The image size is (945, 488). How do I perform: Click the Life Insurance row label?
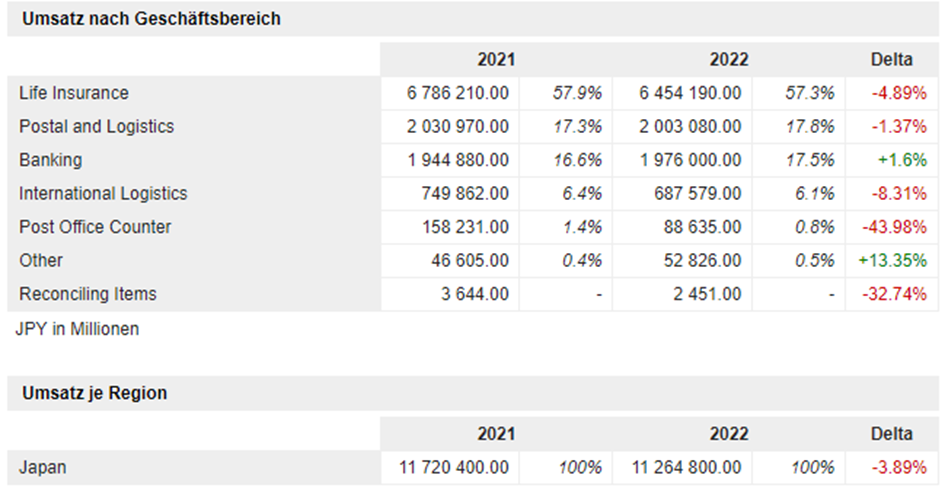[74, 93]
